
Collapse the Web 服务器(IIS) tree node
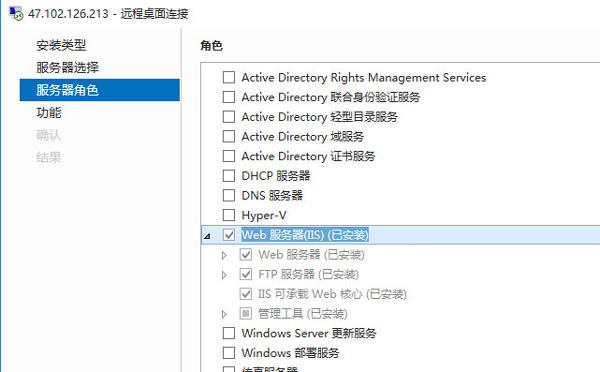[207, 236]
